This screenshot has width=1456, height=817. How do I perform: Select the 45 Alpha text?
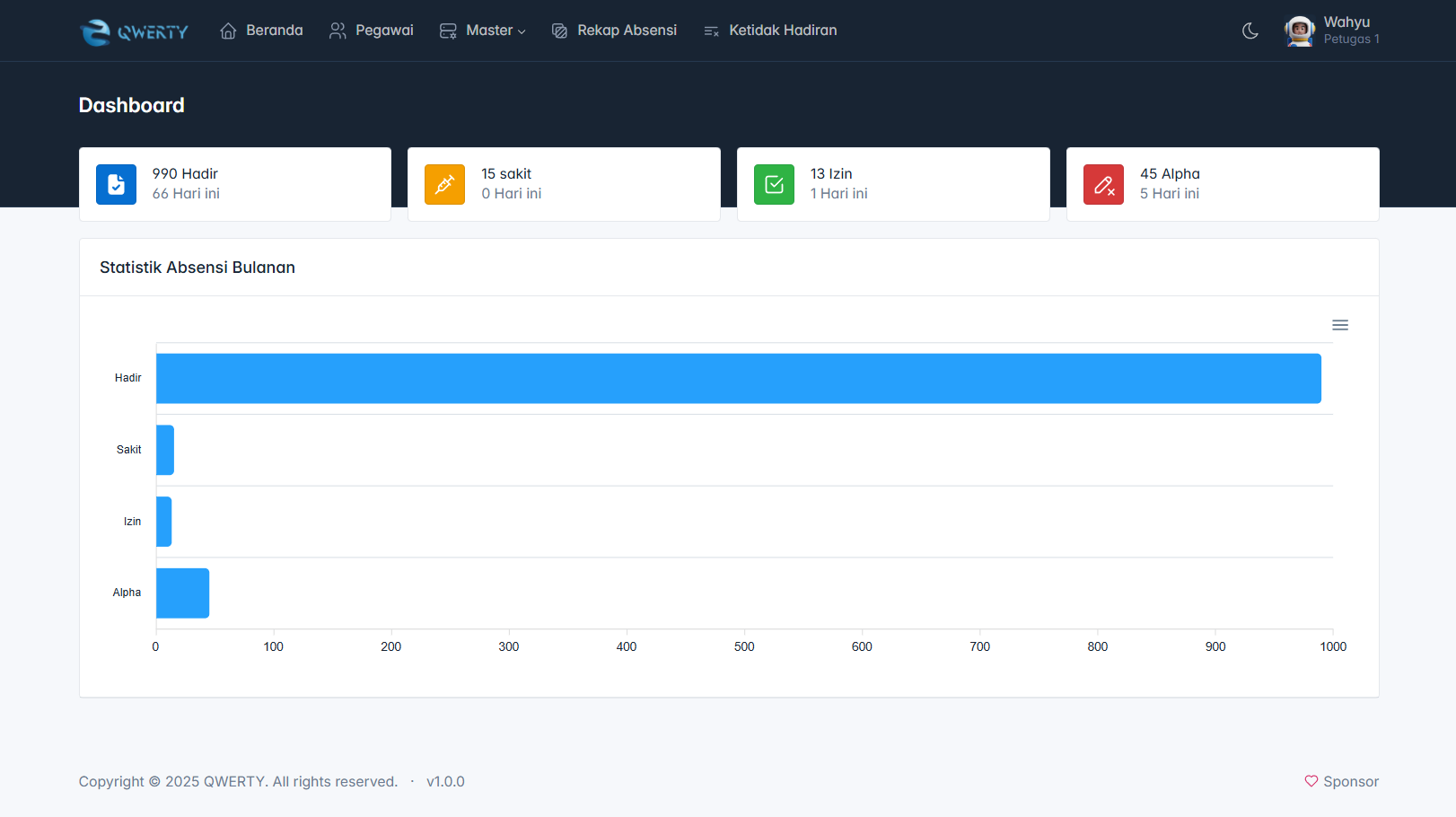(1170, 174)
